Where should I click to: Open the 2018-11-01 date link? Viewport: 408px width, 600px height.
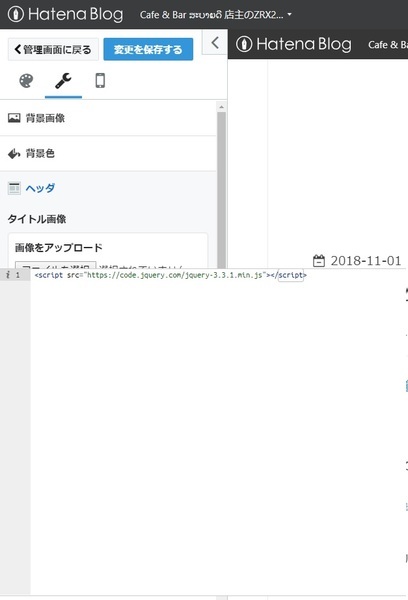click(366, 261)
